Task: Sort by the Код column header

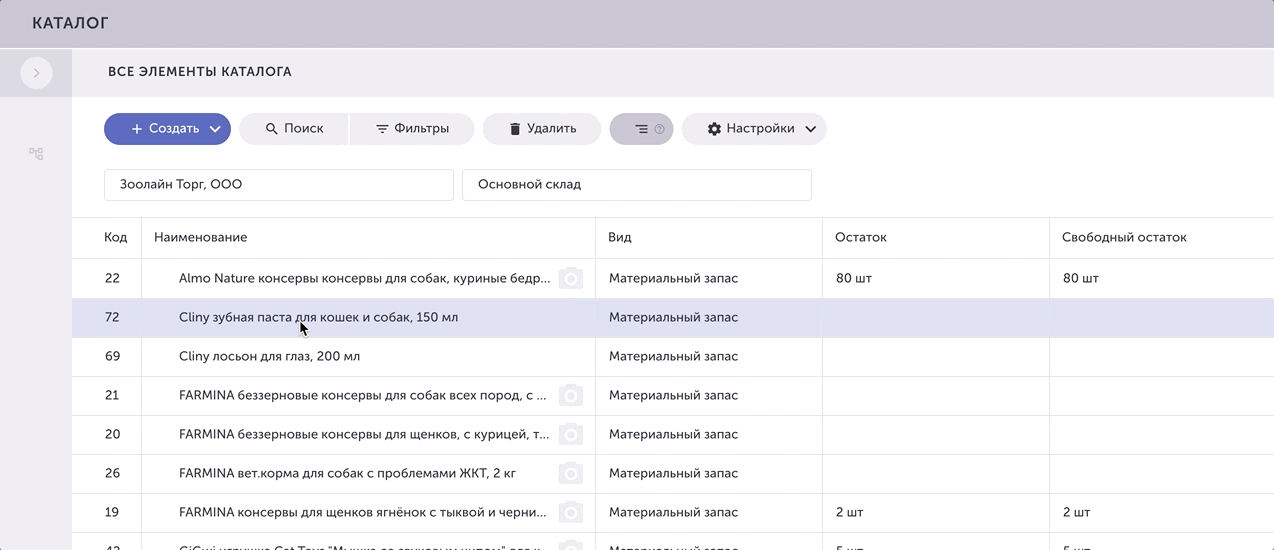Action: [x=116, y=238]
